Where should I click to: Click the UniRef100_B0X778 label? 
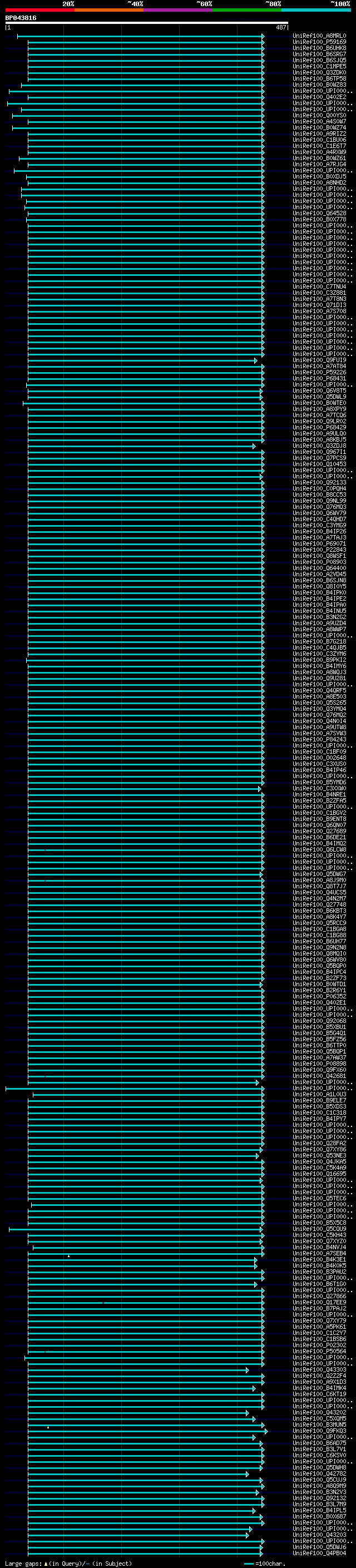319,219
